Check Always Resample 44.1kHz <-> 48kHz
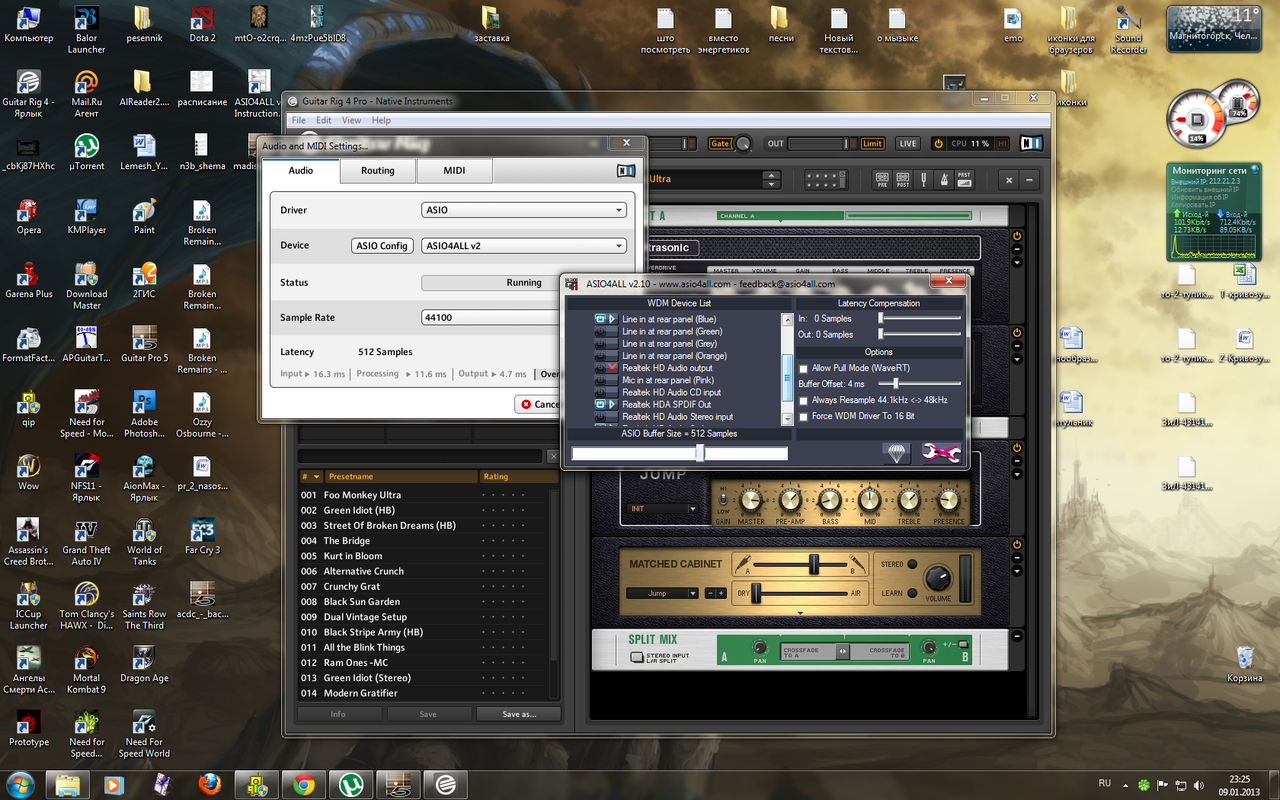The width and height of the screenshot is (1280, 800). [x=803, y=400]
